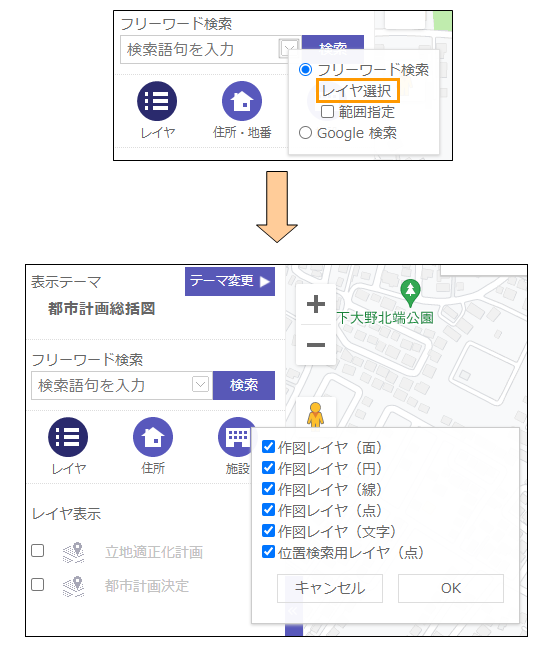Click the キャンセル button
543x657 pixels.
(330, 588)
